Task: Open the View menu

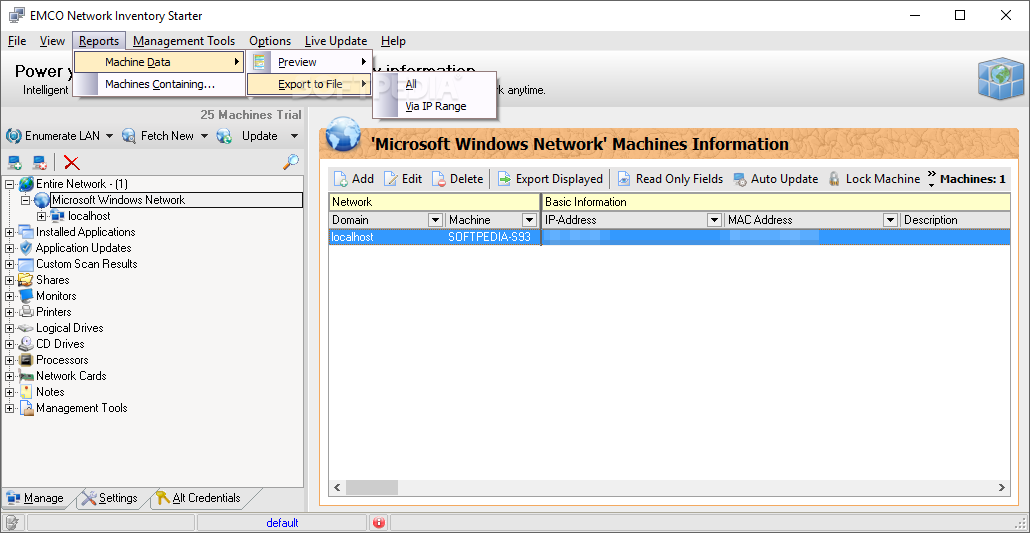Action: [53, 41]
